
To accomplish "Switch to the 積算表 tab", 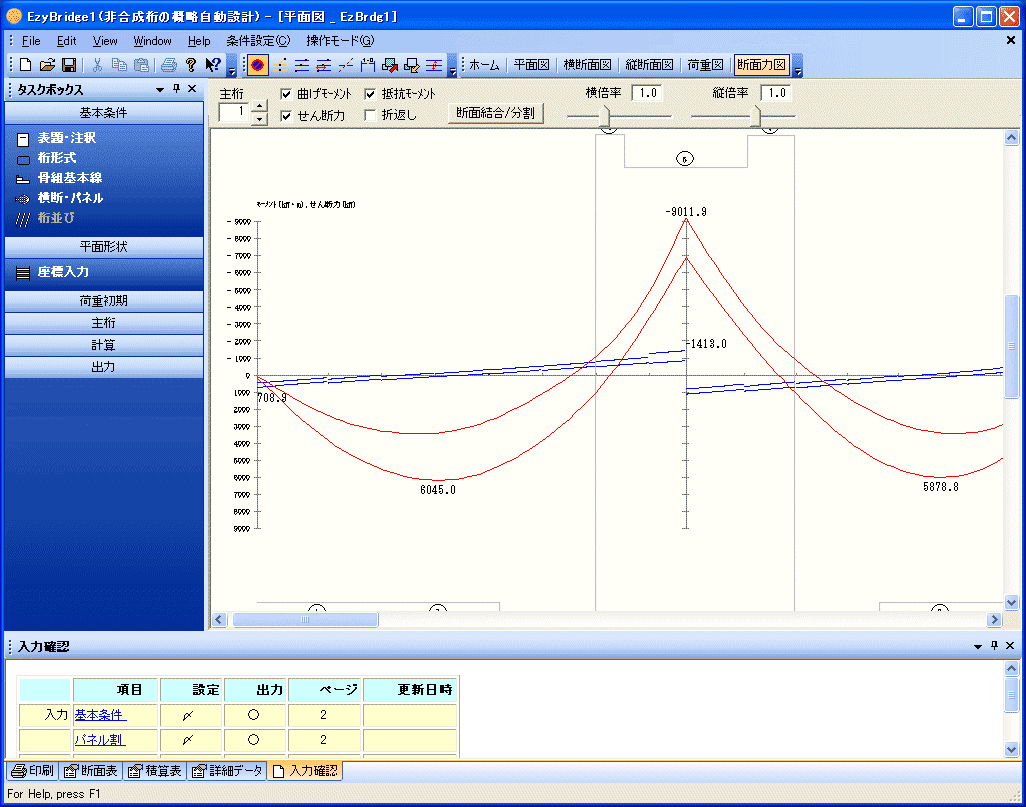I will coord(154,771).
